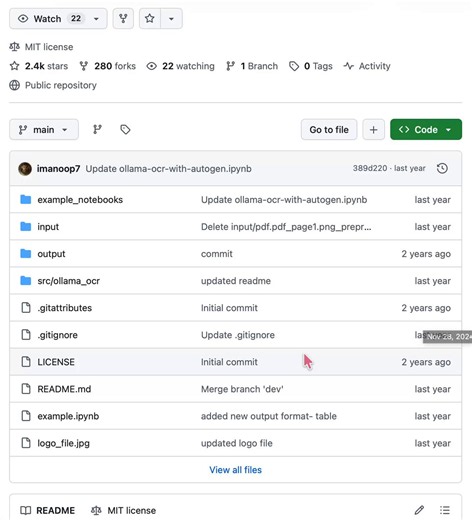Screen dimensions: 472x520
Task: Switch to the README tab
Action: point(48,510)
